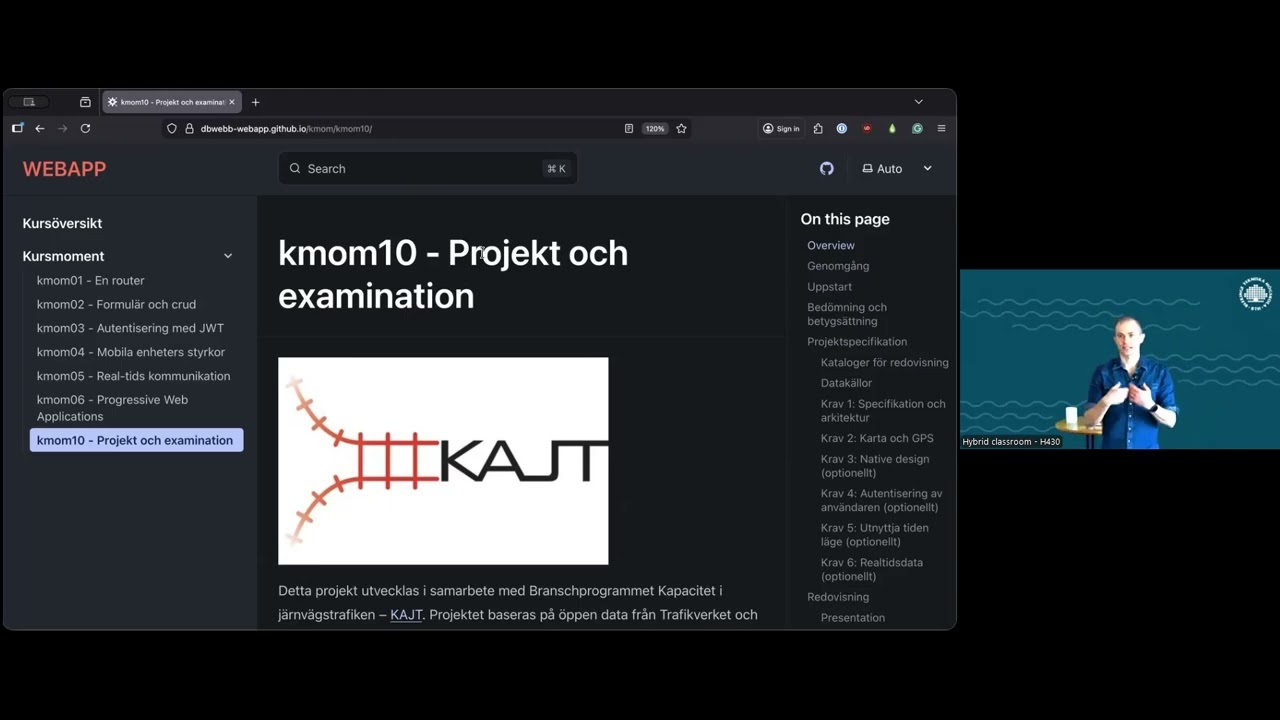Click the red uBlock extension icon
This screenshot has height=720, width=1280.
tap(867, 128)
